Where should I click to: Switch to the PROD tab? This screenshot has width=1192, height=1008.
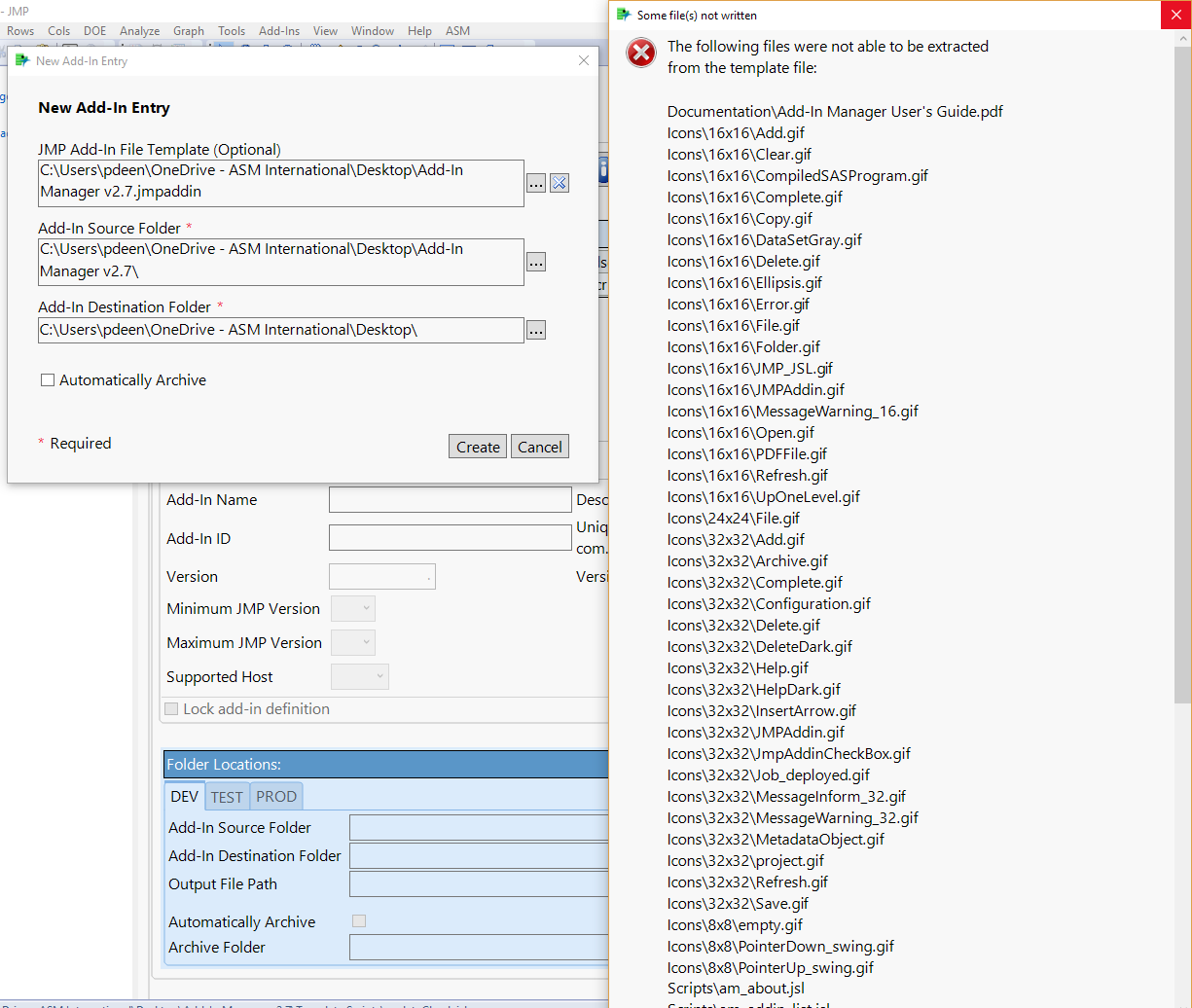(275, 796)
